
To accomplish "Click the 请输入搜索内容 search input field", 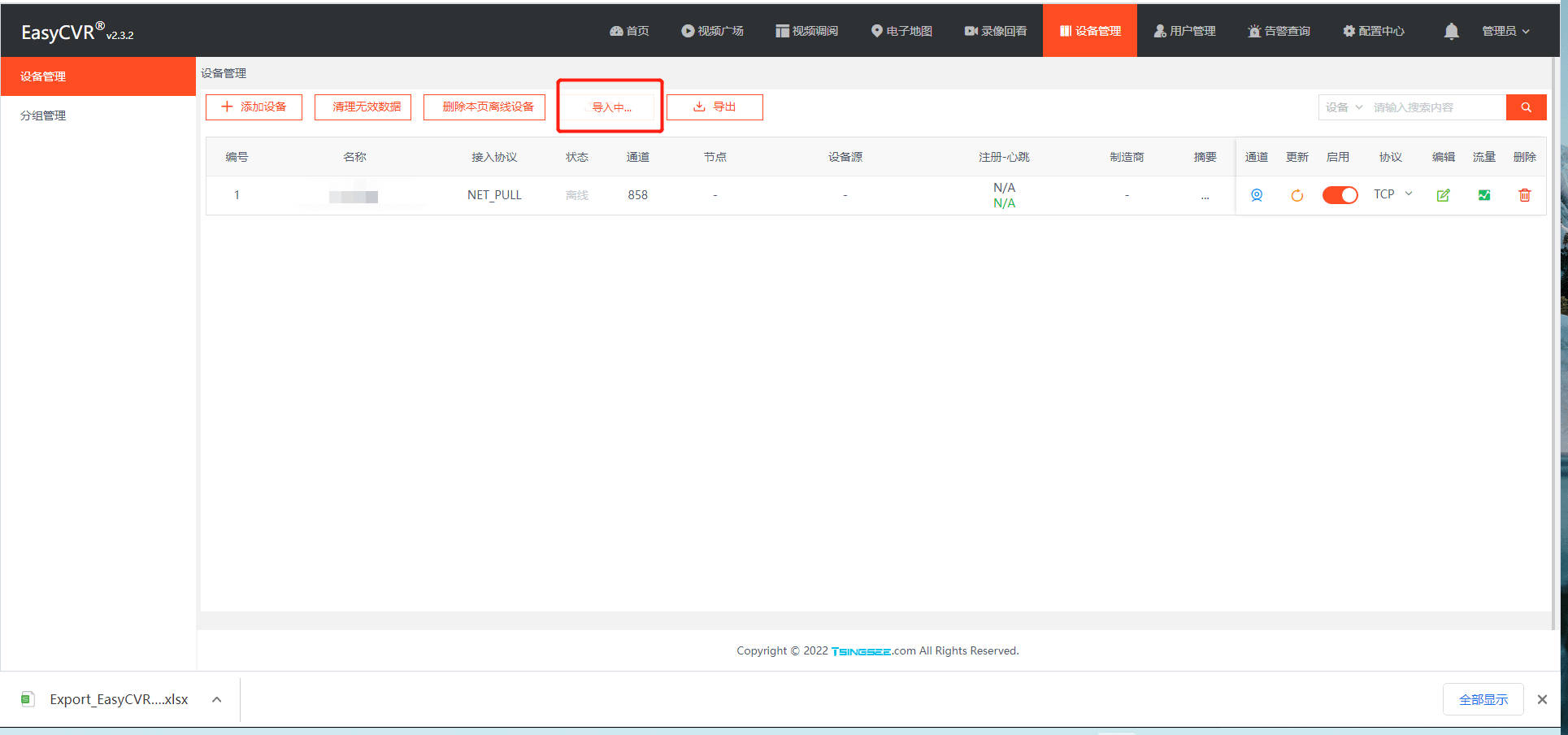I will (1437, 107).
